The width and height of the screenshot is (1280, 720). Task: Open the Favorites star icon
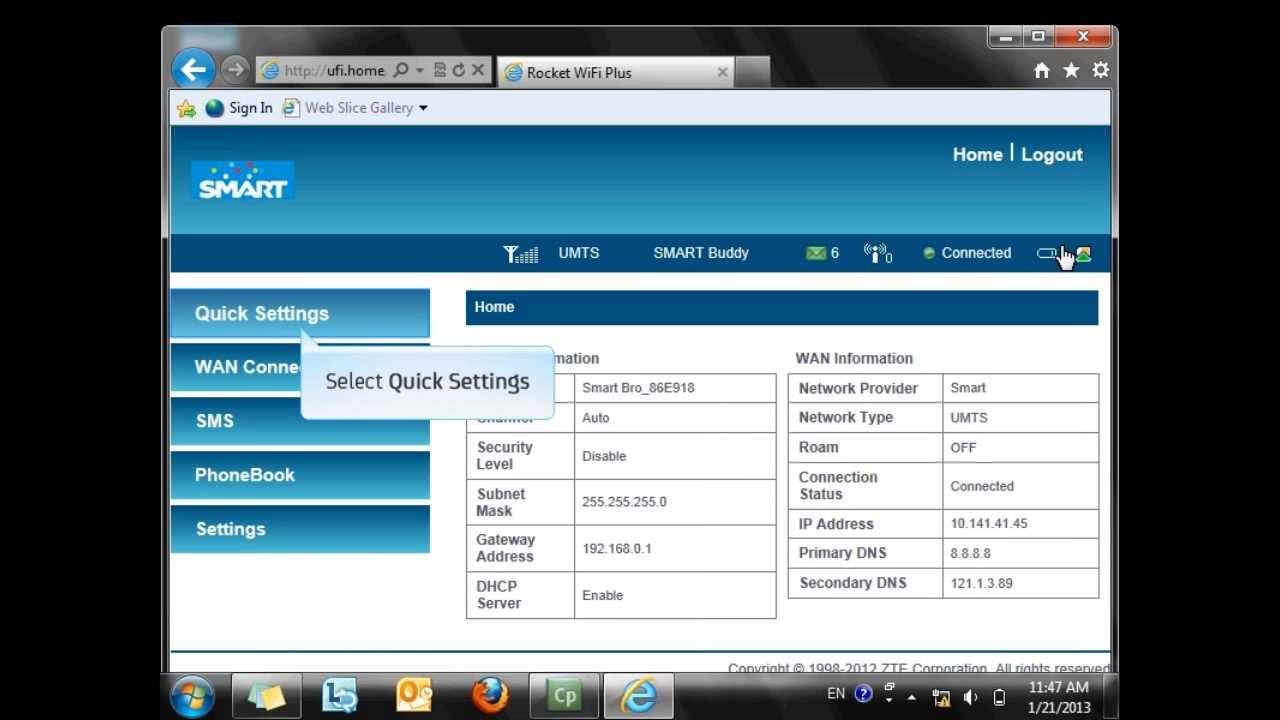click(x=1071, y=70)
